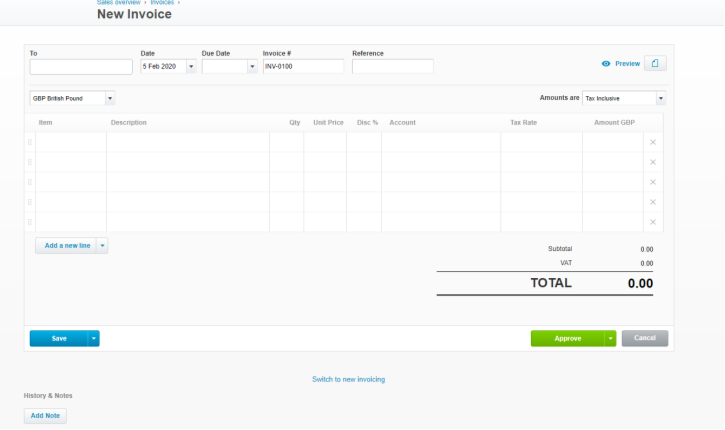This screenshot has height=430, width=725.
Task: Click the TOTAL label
Action: pos(551,283)
